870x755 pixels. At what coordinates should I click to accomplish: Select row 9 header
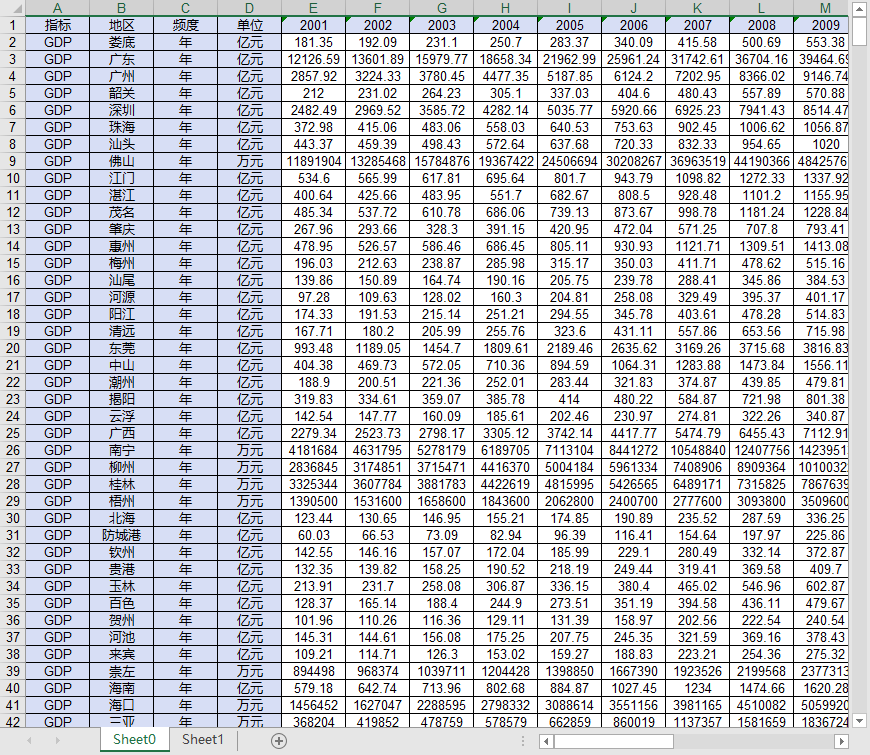(13, 161)
